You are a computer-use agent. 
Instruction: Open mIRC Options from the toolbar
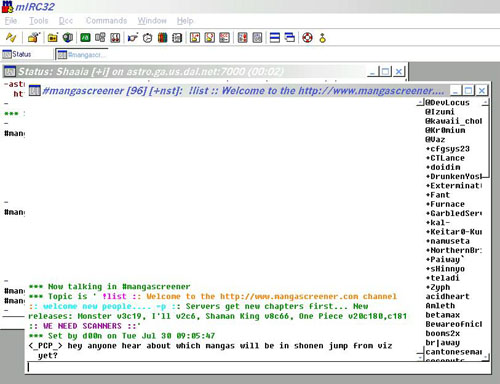[33, 37]
